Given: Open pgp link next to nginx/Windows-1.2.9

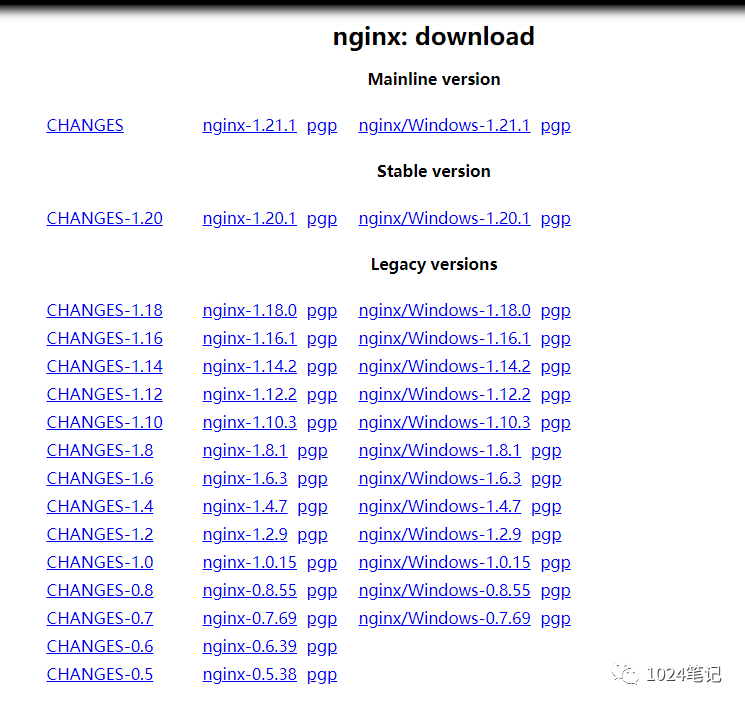Looking at the screenshot, I should tap(546, 535).
